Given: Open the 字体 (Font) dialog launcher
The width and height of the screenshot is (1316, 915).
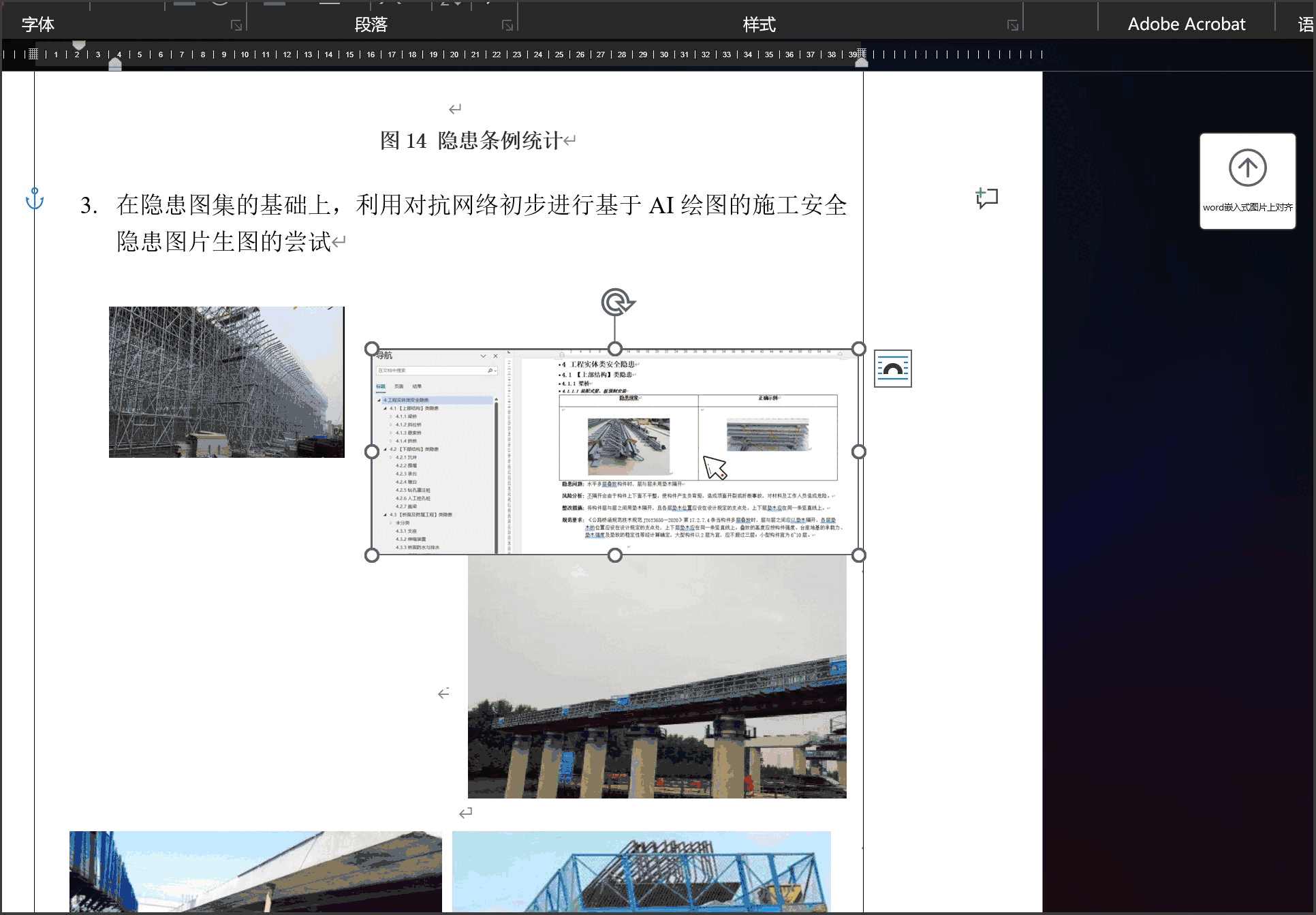Looking at the screenshot, I should pos(236,25).
